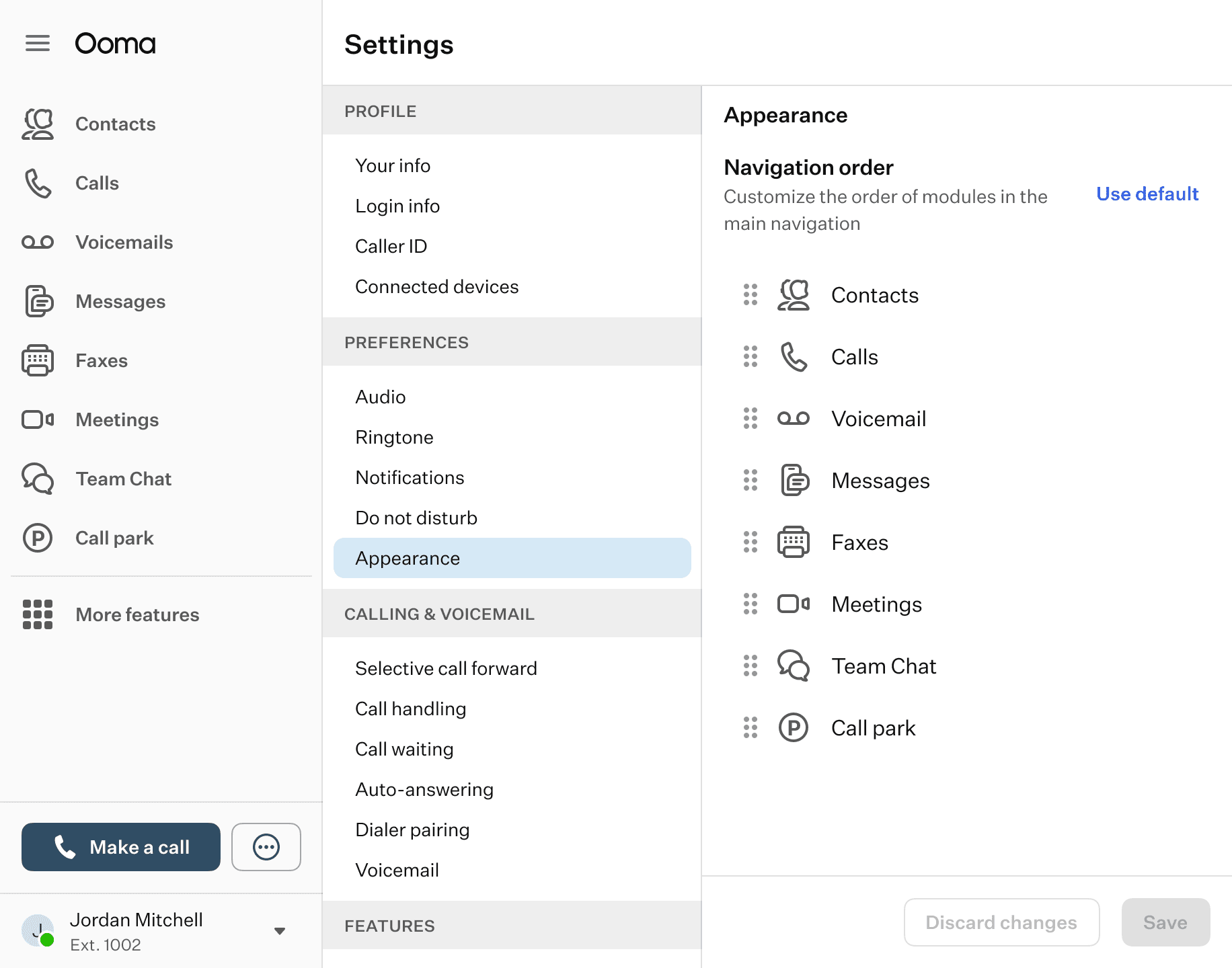Click the drag handle for Call park

tap(750, 728)
